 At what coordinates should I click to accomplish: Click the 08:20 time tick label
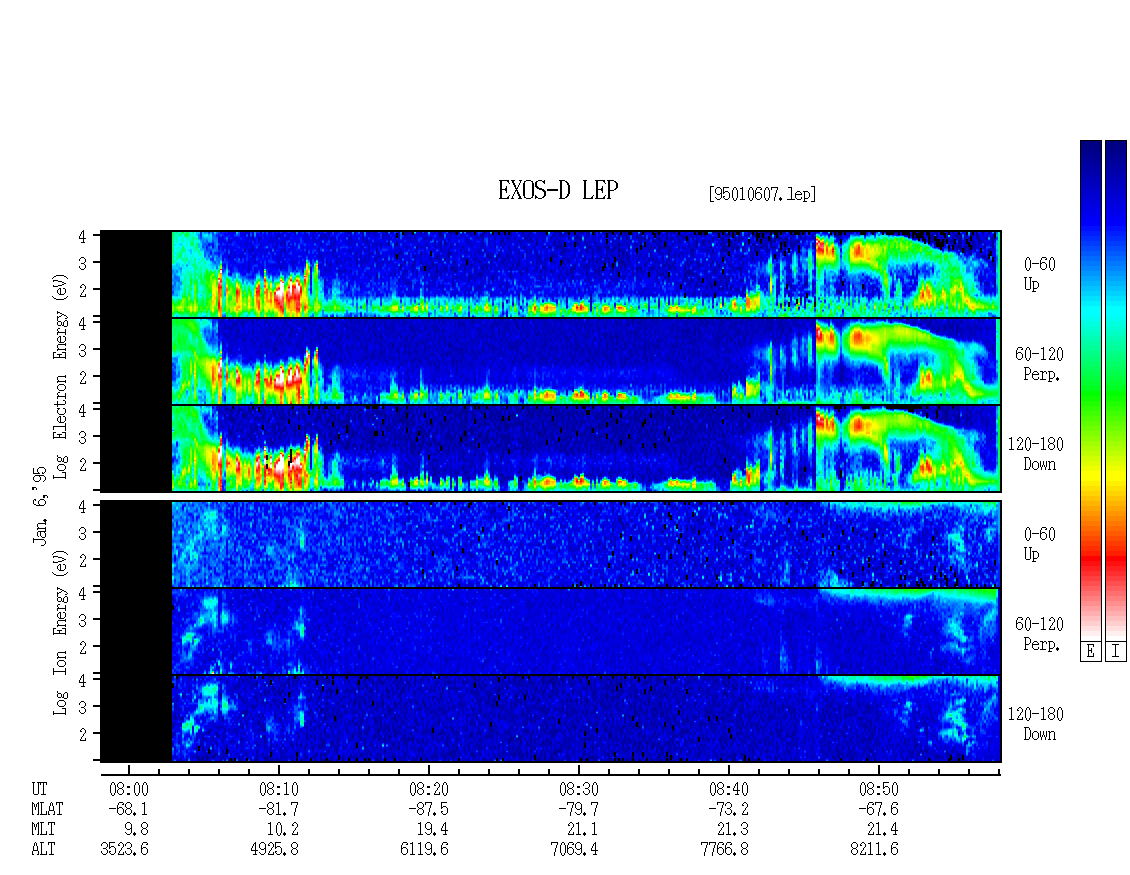coord(429,789)
